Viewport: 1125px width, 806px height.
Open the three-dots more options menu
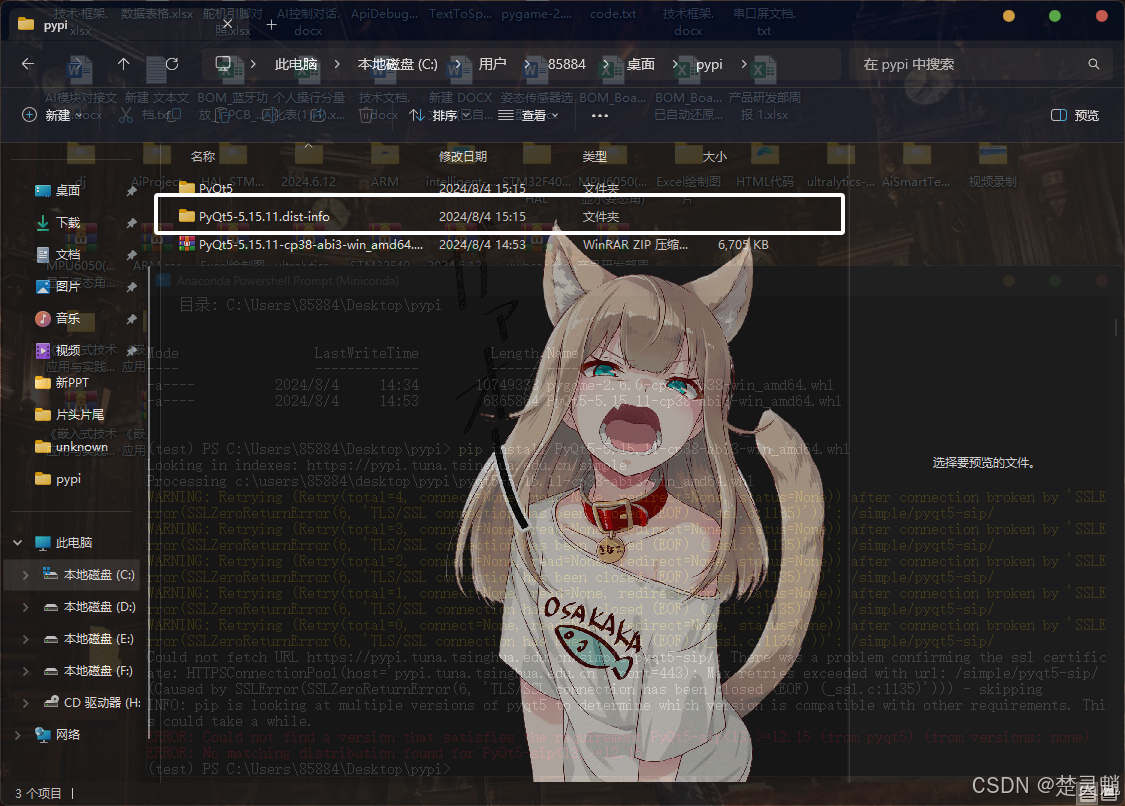pyautogui.click(x=600, y=115)
